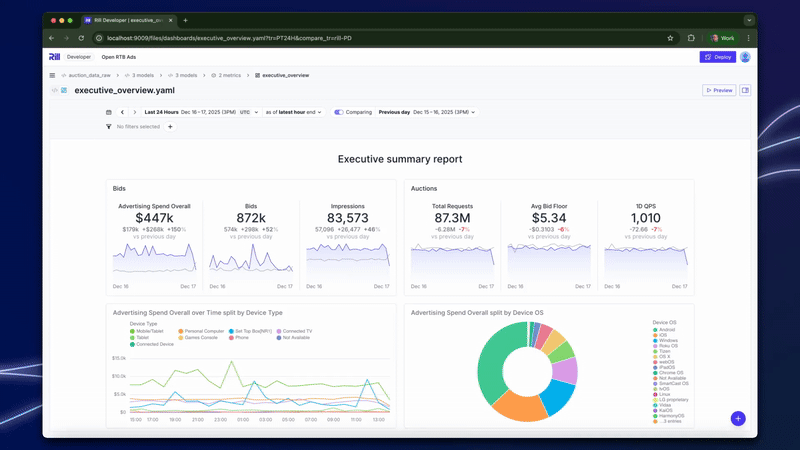Click the blue floating plus button
This screenshot has width=800, height=450.
coord(738,418)
